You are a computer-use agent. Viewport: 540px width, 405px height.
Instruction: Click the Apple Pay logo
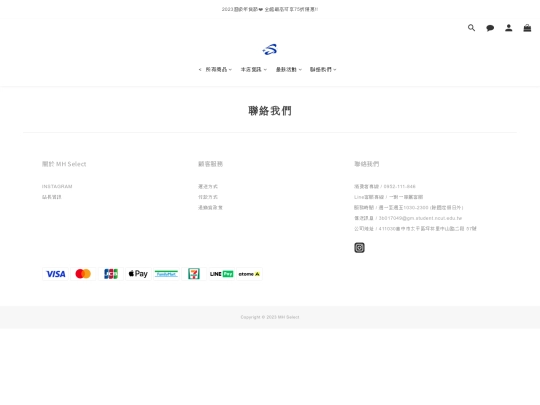click(138, 274)
